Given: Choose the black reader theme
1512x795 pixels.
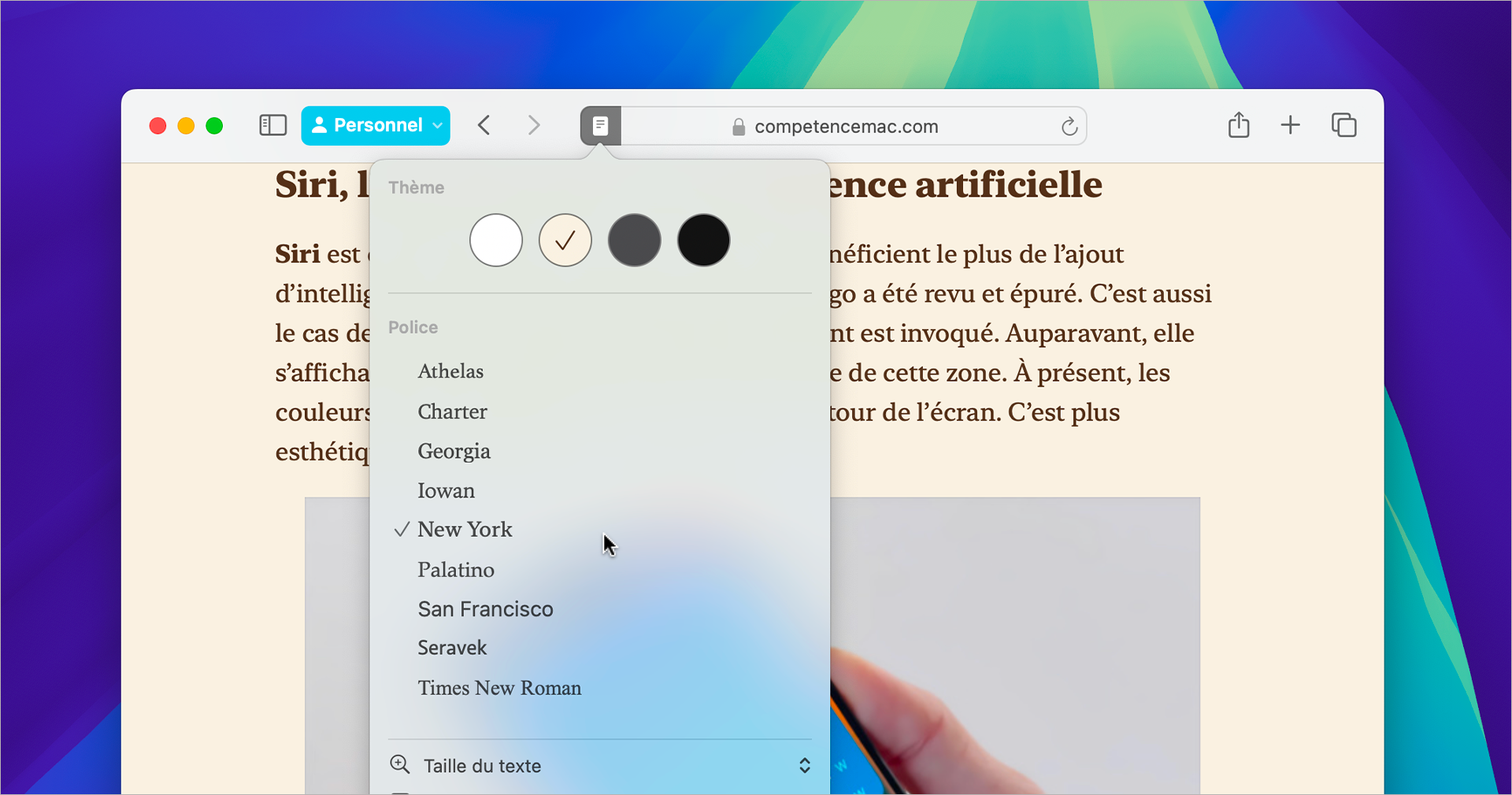Looking at the screenshot, I should click(x=703, y=240).
